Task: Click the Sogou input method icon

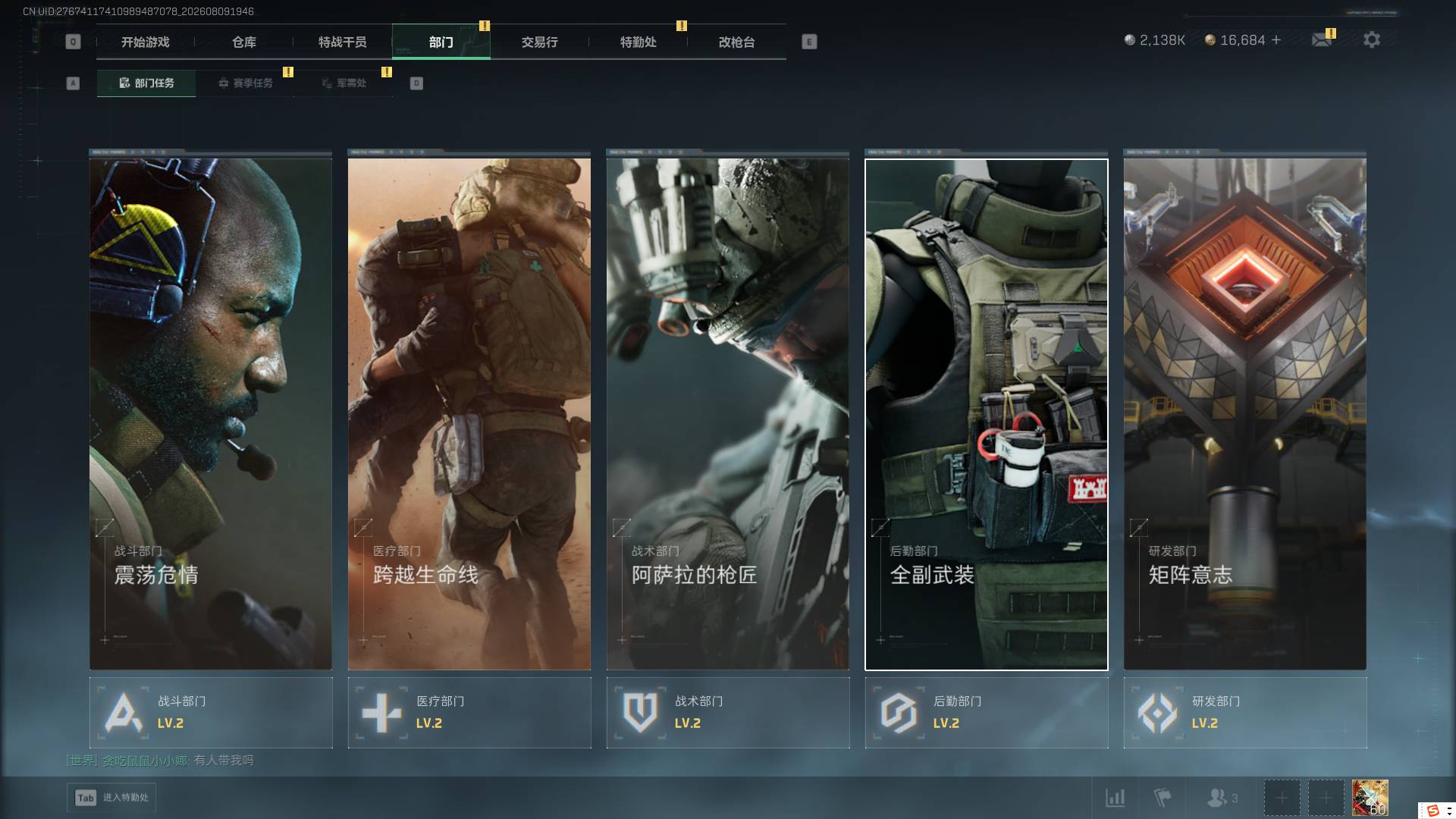Action: pyautogui.click(x=1432, y=811)
